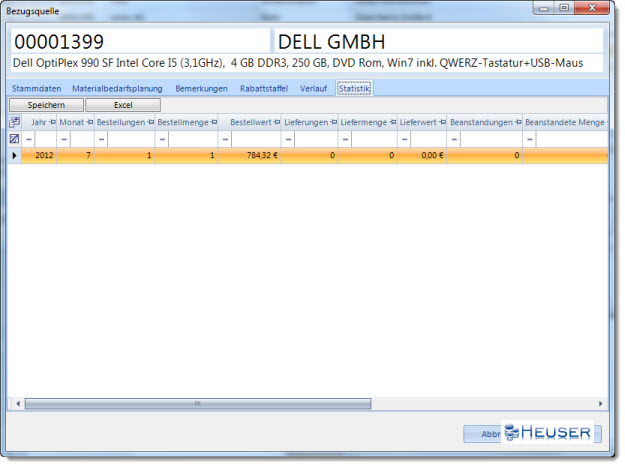Open Jahr filter operator dropdown
The width and height of the screenshot is (625, 467).
(x=29, y=139)
